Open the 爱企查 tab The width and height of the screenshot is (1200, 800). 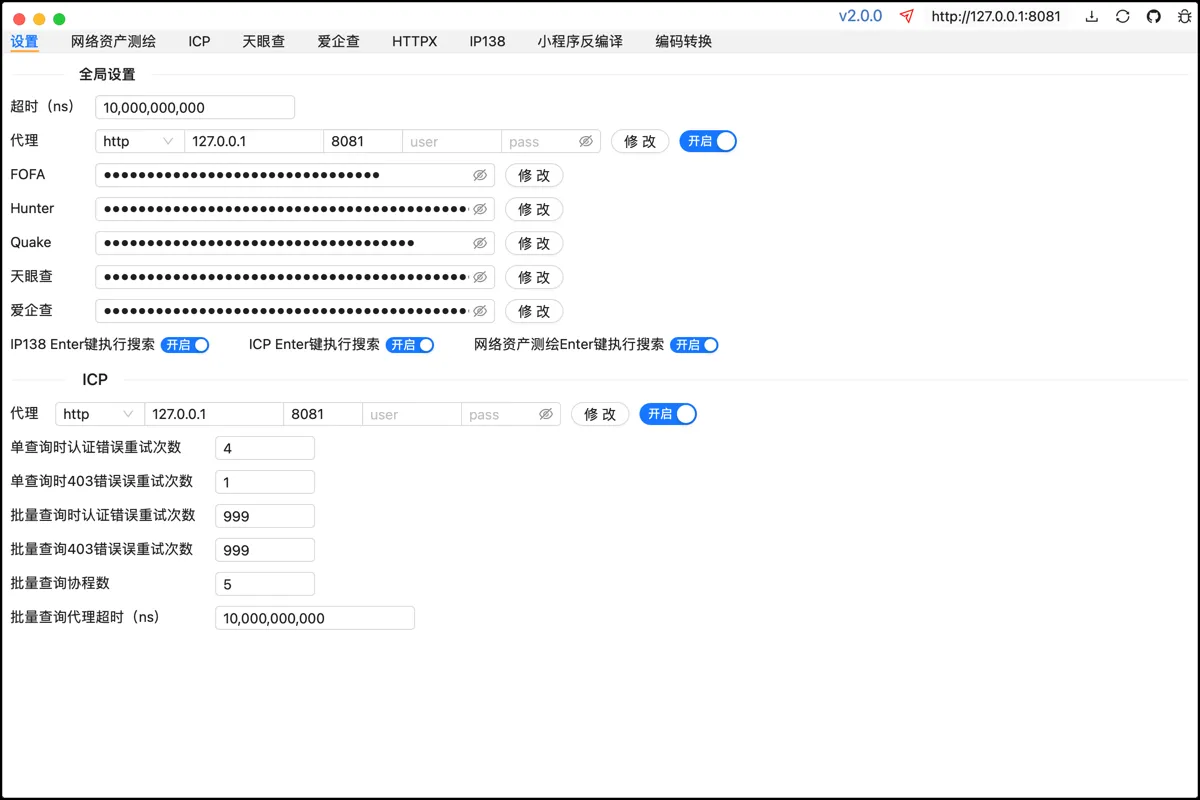338,42
